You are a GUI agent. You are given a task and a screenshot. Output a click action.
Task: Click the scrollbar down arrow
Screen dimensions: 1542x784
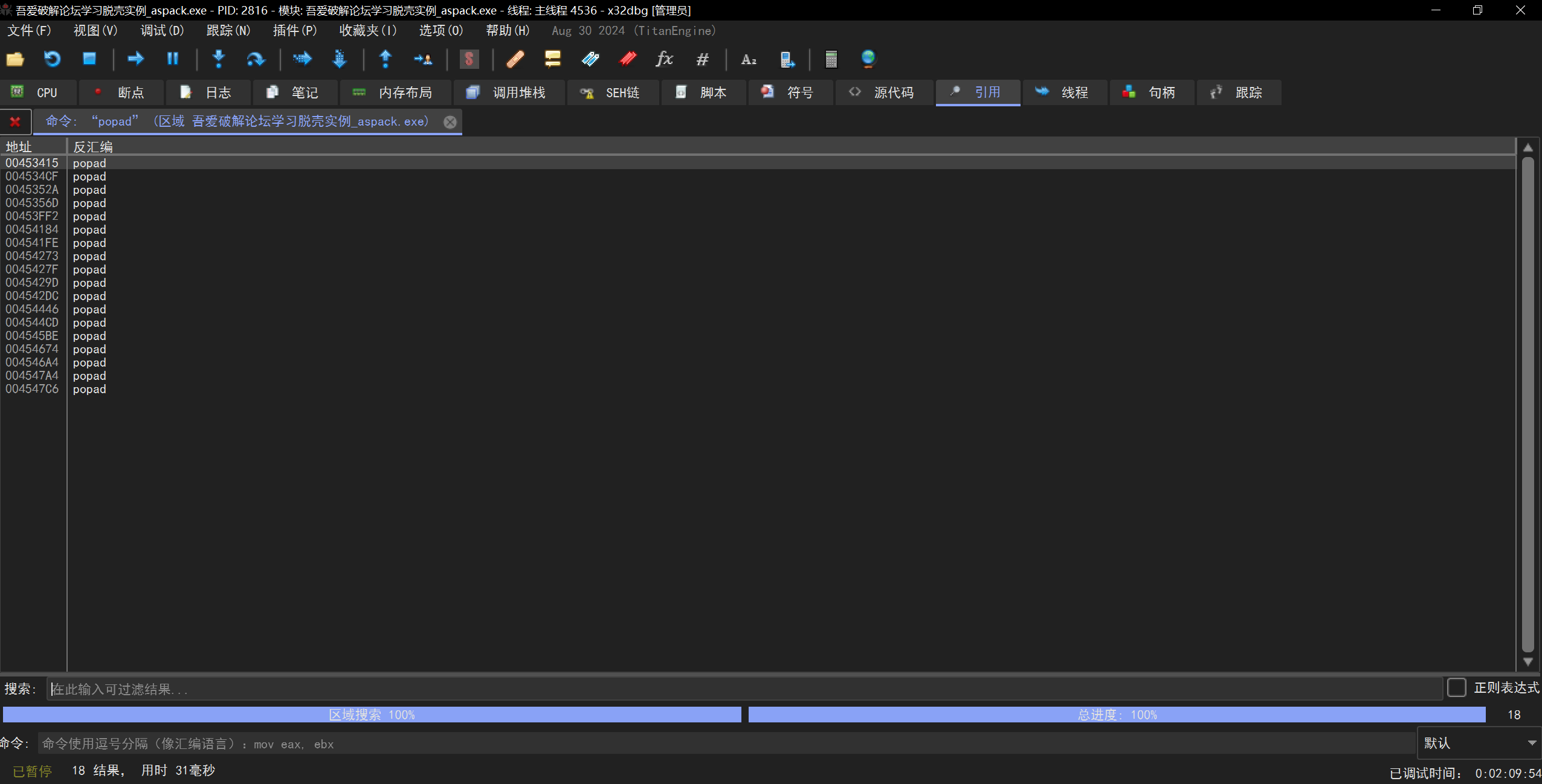click(1528, 662)
